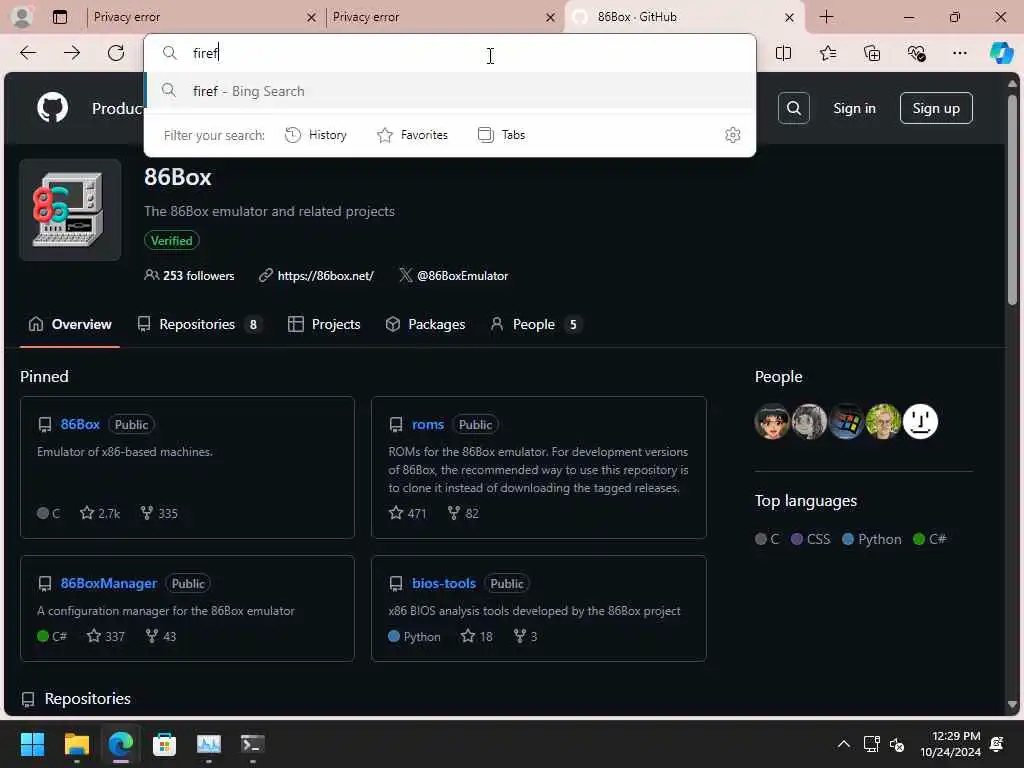The image size is (1024, 768).
Task: Open the 253 followers link
Action: coord(189,276)
